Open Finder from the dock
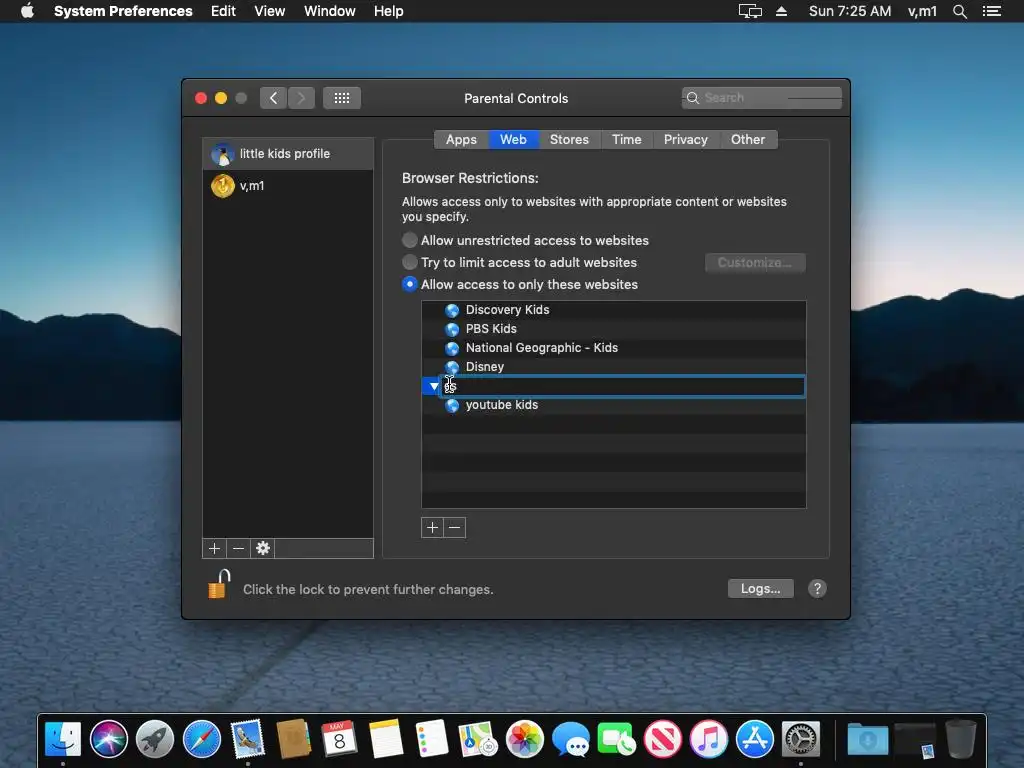 pyautogui.click(x=63, y=739)
